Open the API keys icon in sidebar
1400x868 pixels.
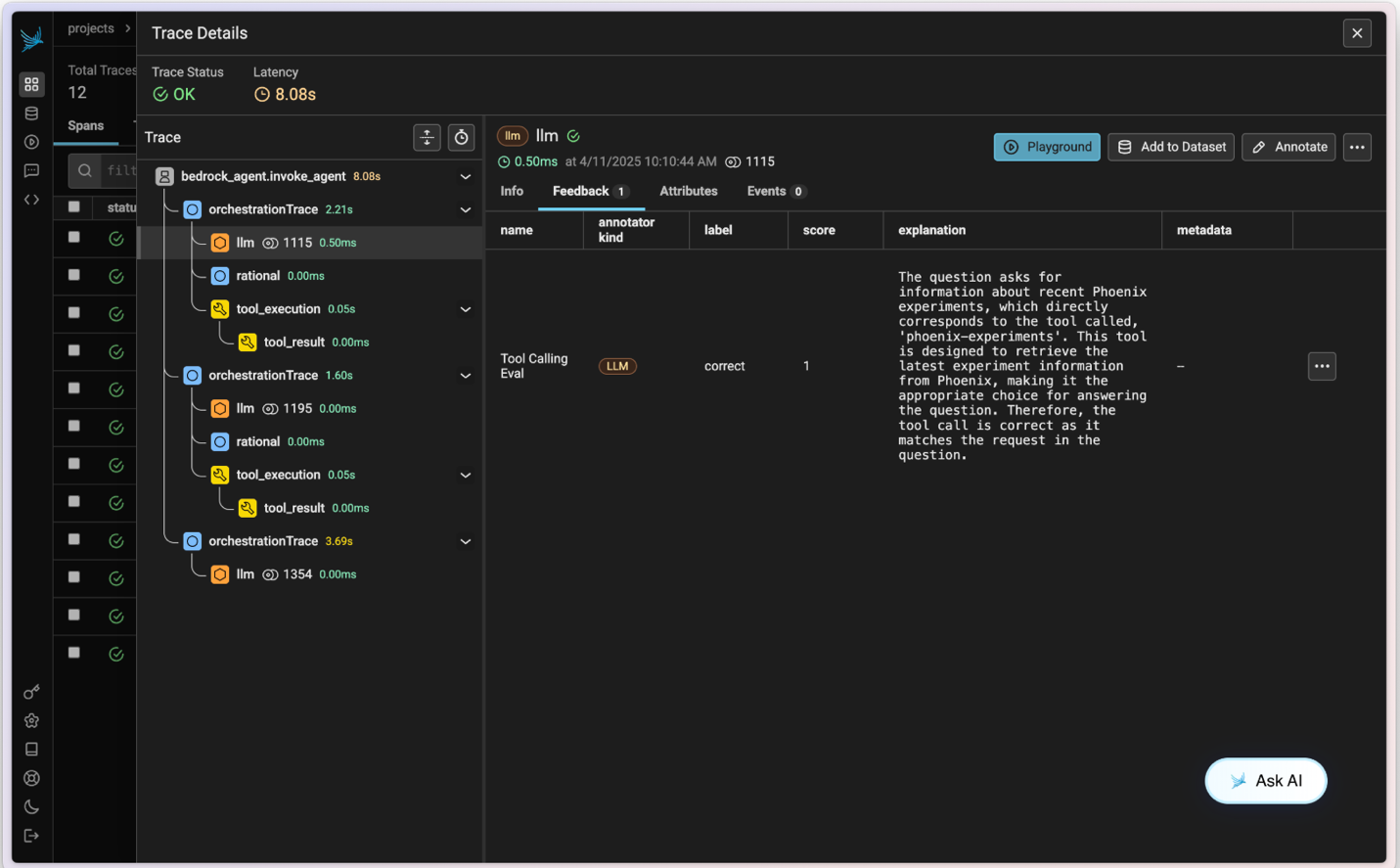click(31, 693)
